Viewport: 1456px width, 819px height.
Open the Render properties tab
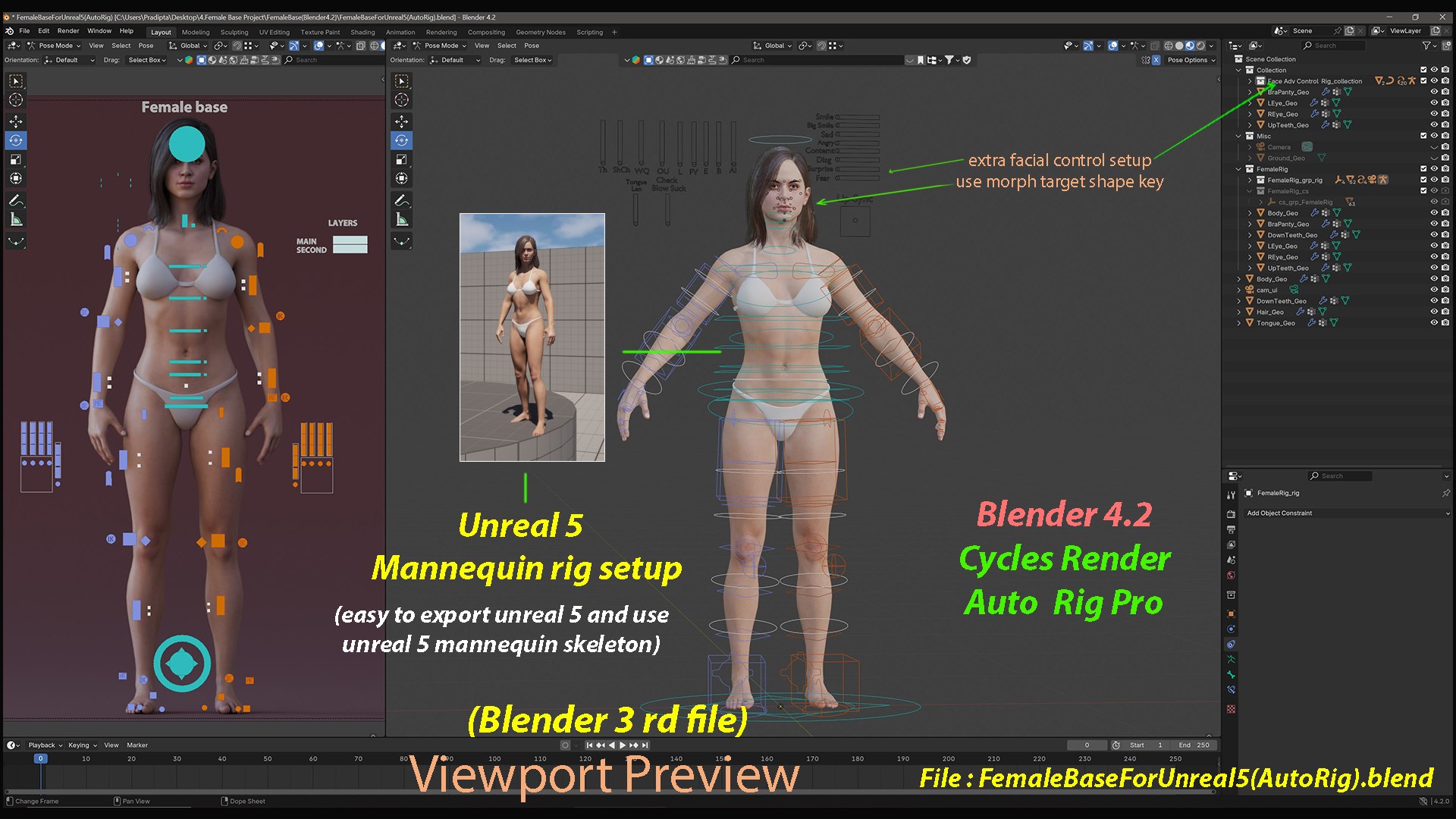[x=1231, y=514]
